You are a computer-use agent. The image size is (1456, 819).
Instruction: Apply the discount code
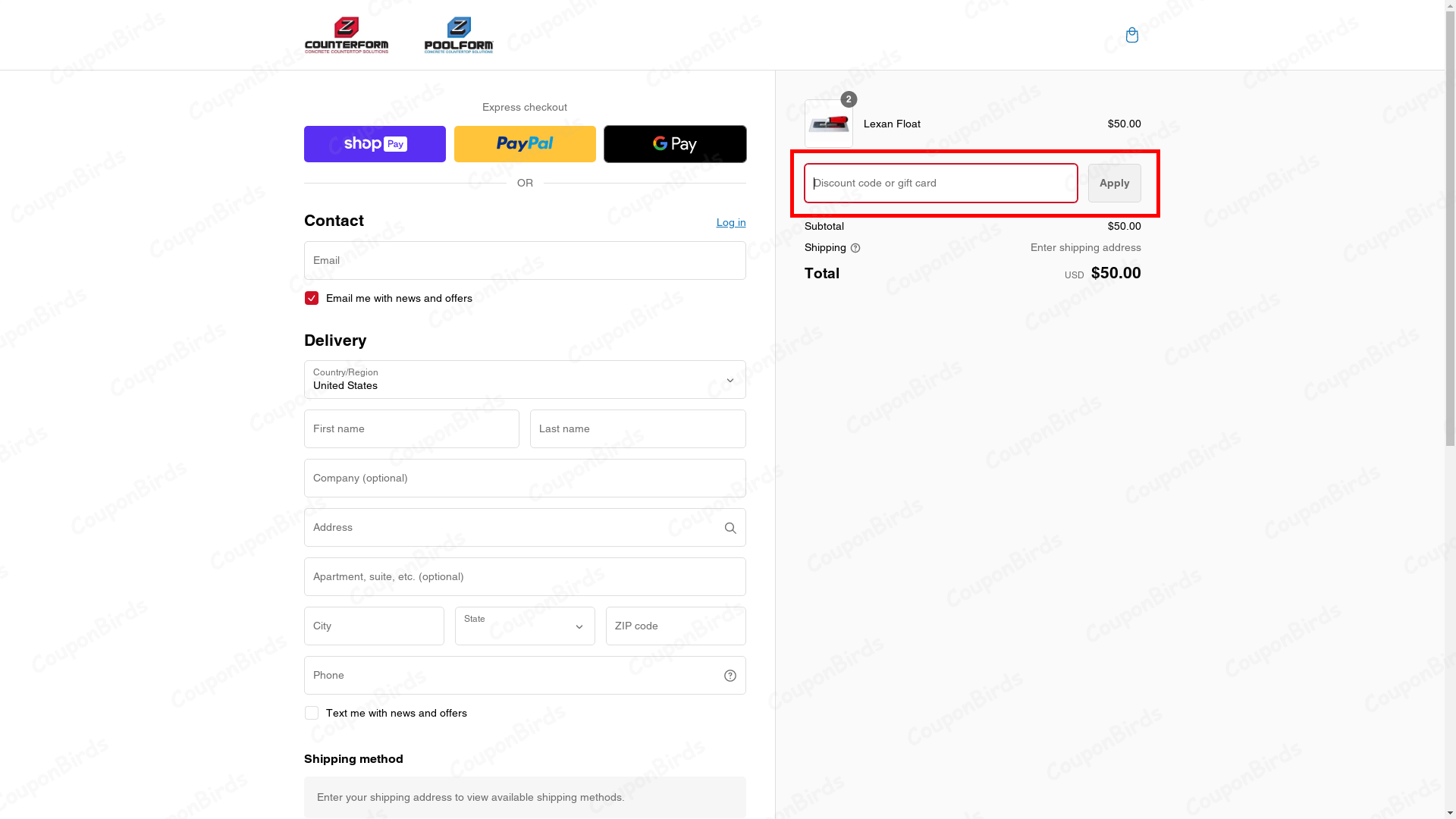pyautogui.click(x=1114, y=183)
